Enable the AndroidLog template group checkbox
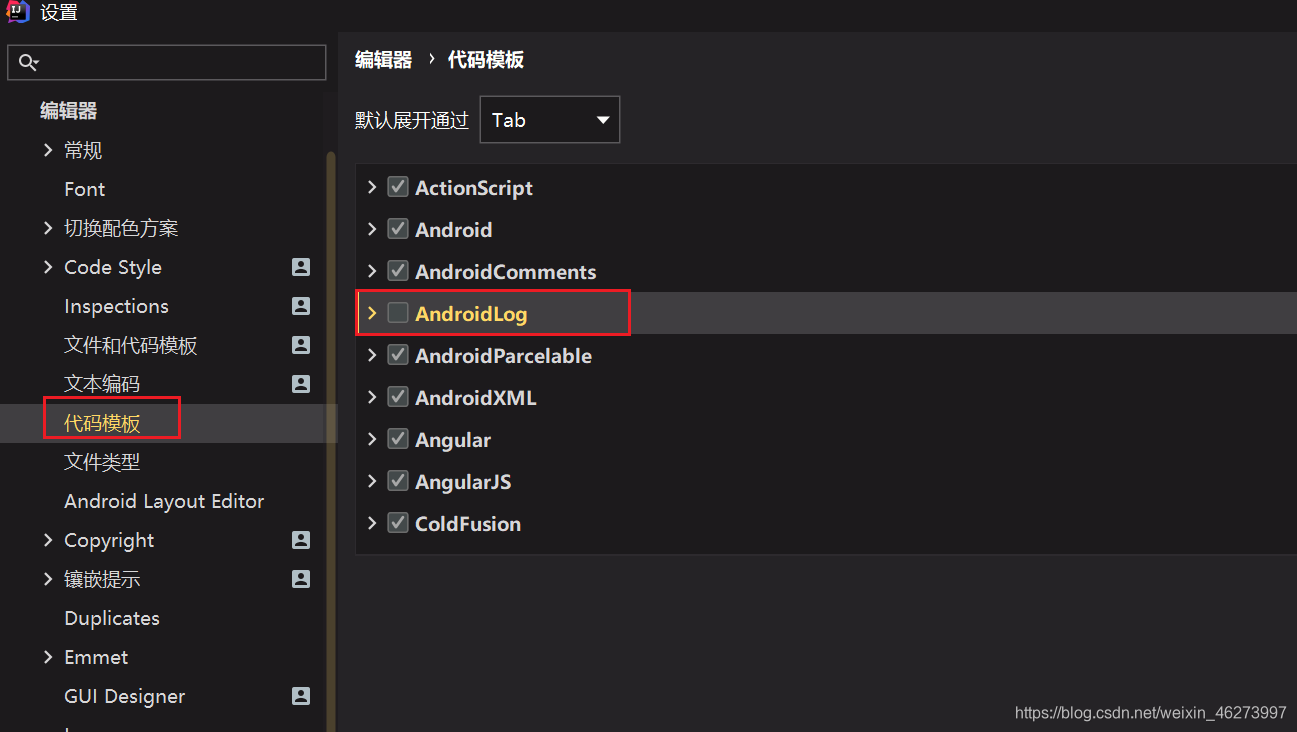Screen dimensions: 1297x732 (x=397, y=312)
